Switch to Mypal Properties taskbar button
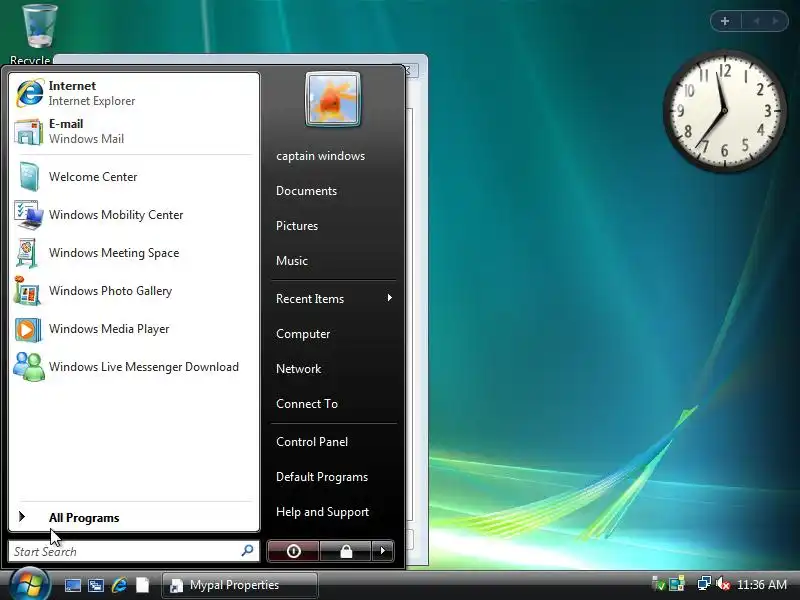800x600 pixels. [240, 585]
